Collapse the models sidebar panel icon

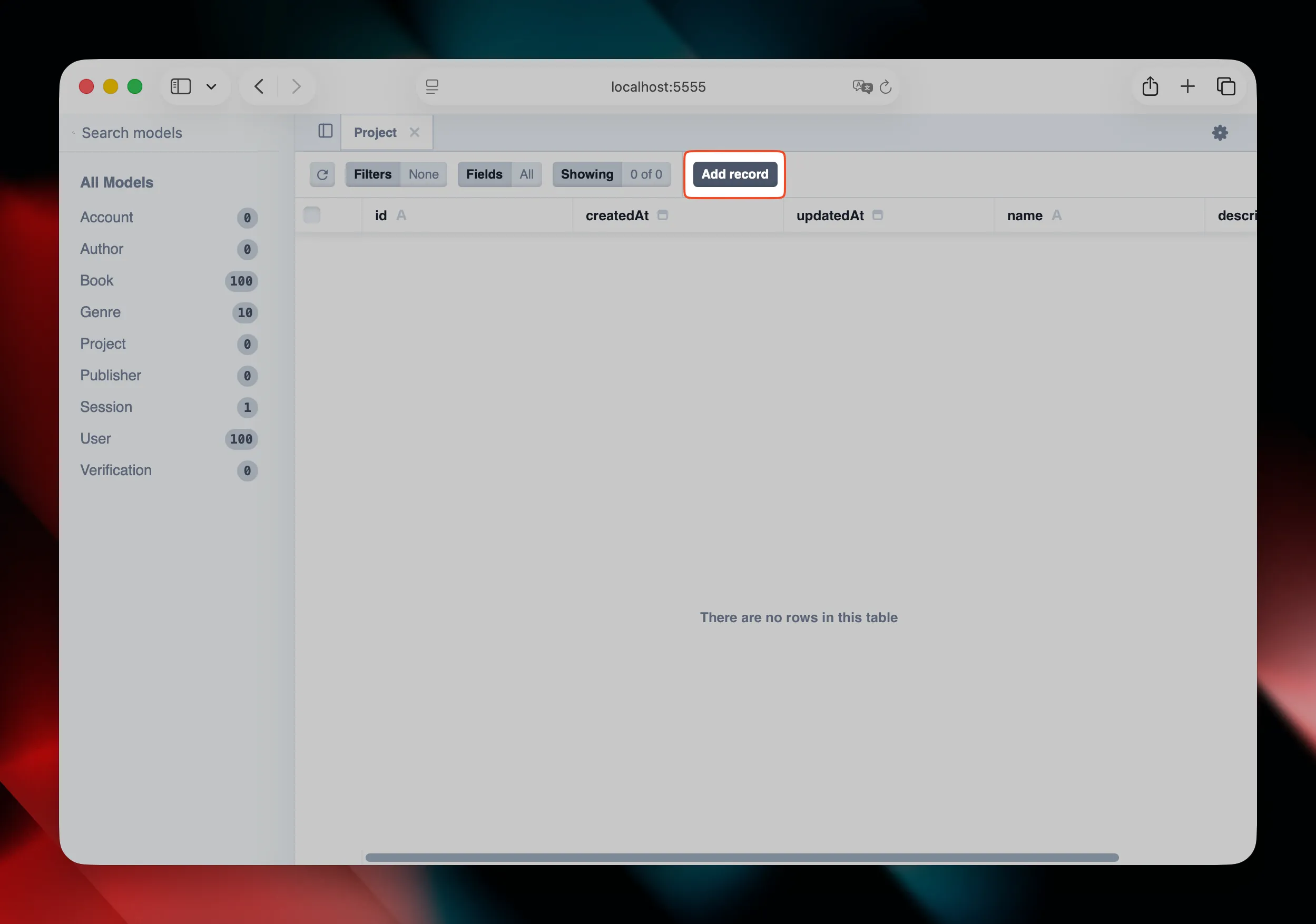(325, 131)
